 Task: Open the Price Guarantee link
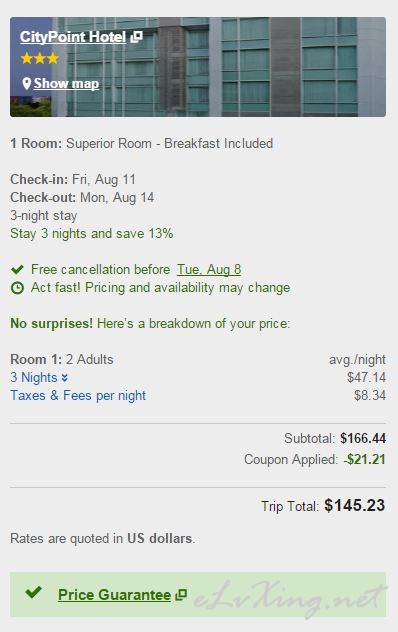point(115,595)
